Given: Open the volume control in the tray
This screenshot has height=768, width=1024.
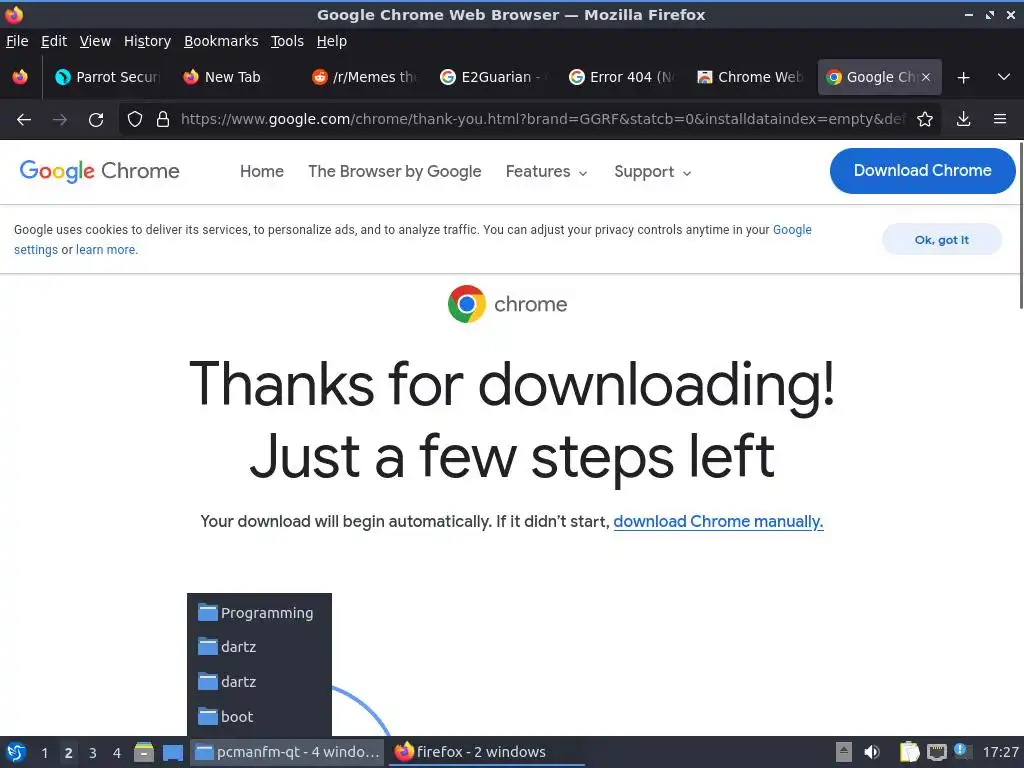Looking at the screenshot, I should click(x=872, y=752).
